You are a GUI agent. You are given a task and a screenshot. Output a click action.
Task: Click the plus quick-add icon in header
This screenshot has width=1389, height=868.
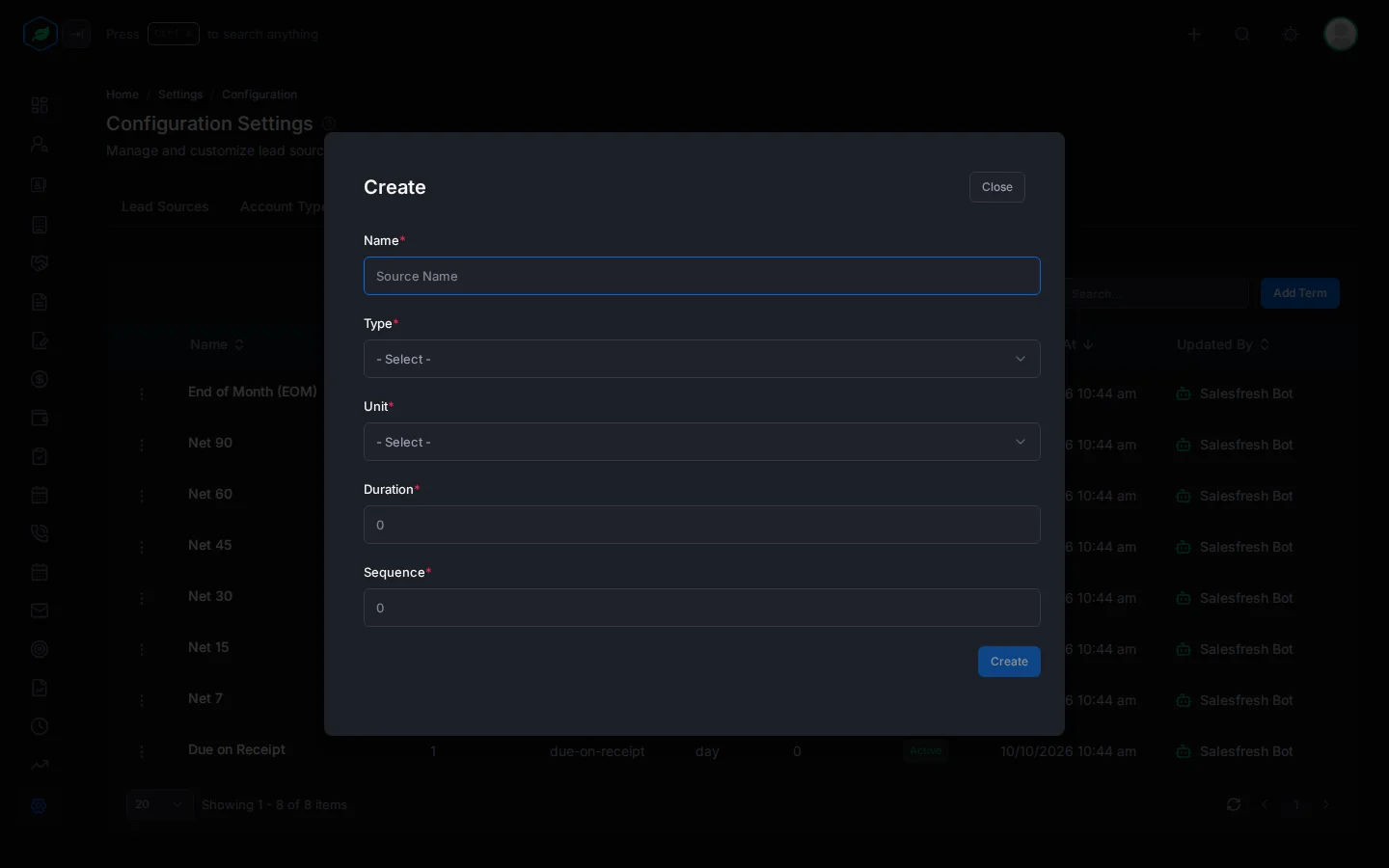tap(1194, 35)
